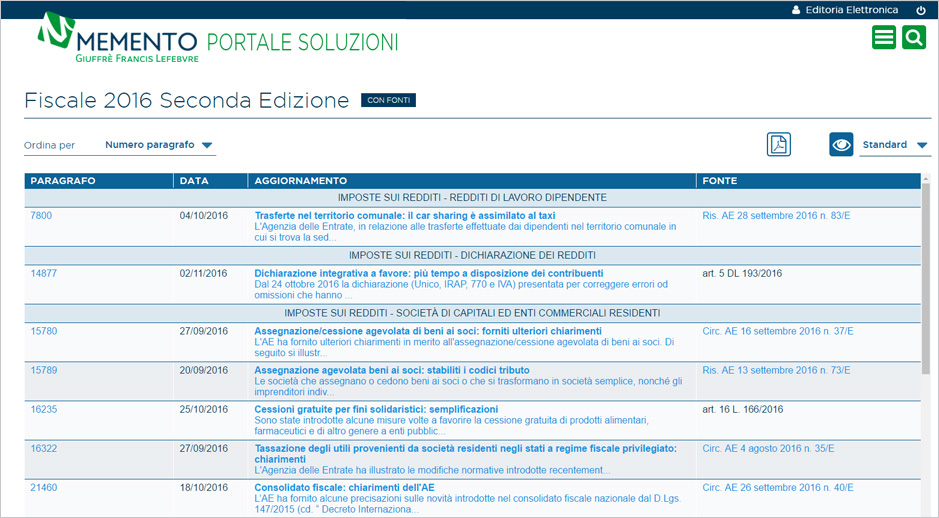The height and width of the screenshot is (518, 939).
Task: Click the Fiscale 2016 Seconda Edizione title
Action: pos(186,100)
